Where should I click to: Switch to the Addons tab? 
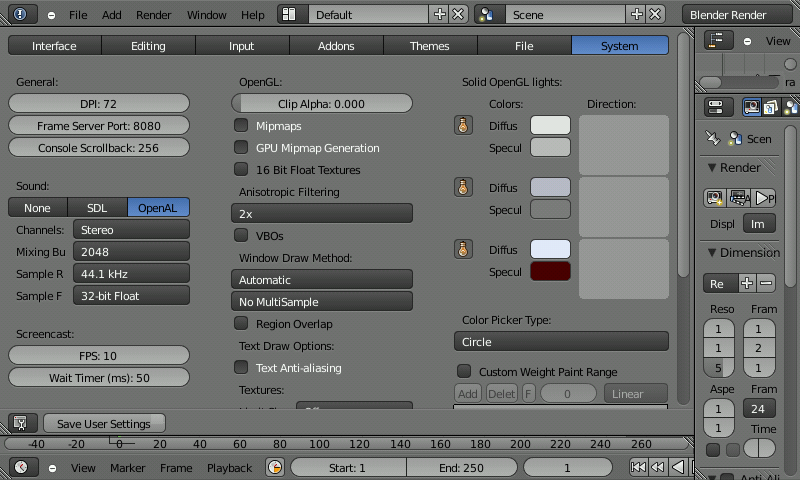tap(337, 46)
